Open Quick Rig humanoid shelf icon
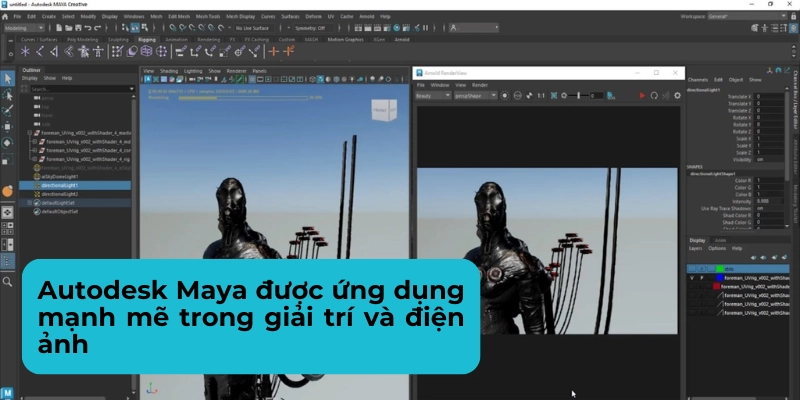Image resolution: width=800 pixels, height=400 pixels. tap(84, 51)
